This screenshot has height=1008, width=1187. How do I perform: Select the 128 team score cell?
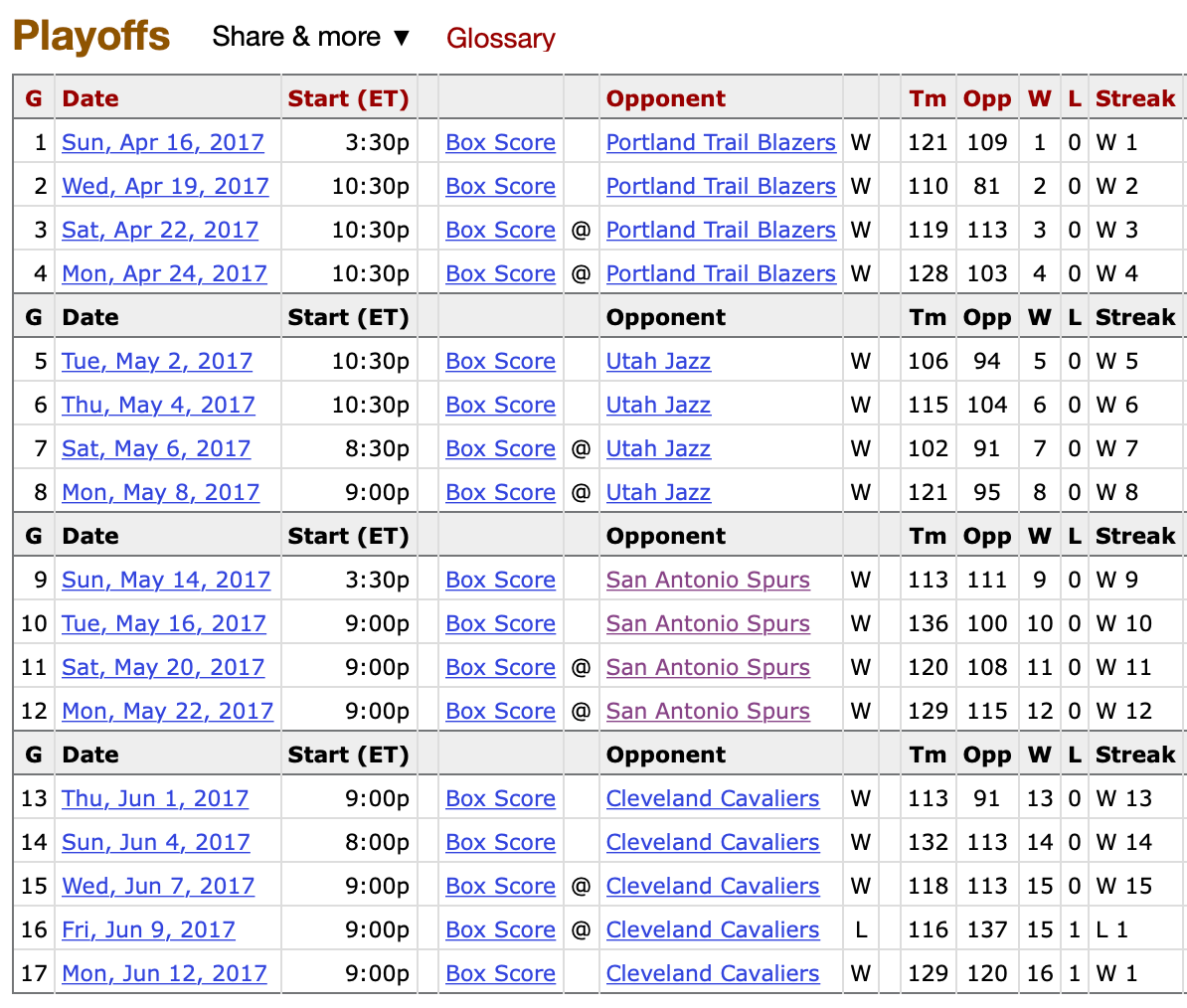(x=929, y=274)
